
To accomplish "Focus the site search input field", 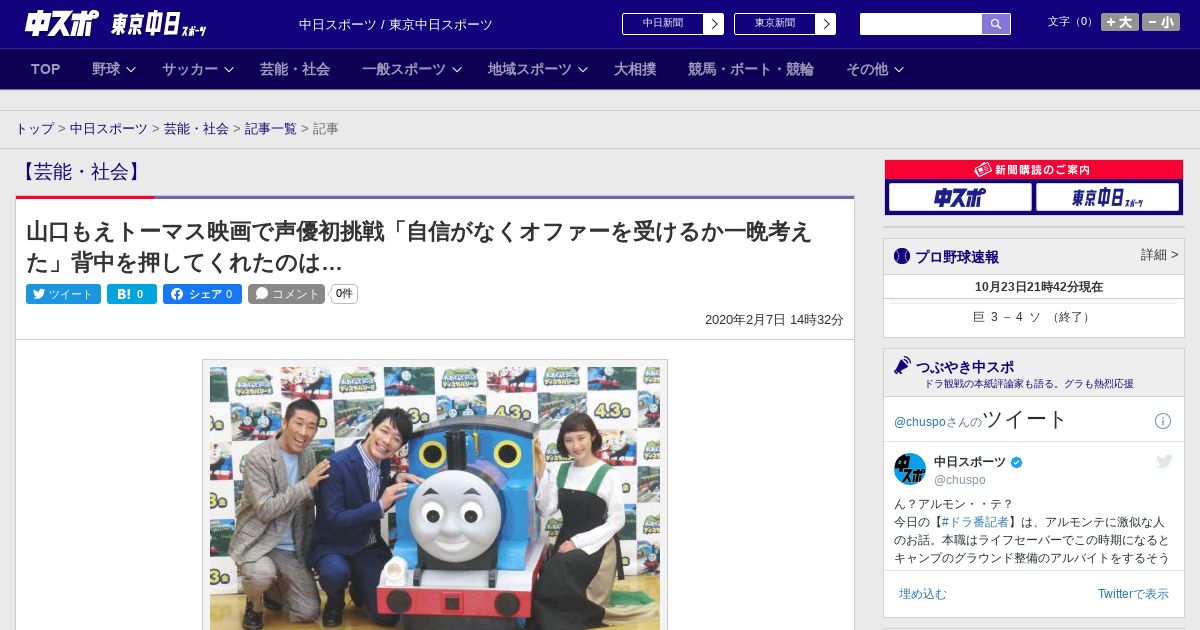I will click(x=921, y=24).
